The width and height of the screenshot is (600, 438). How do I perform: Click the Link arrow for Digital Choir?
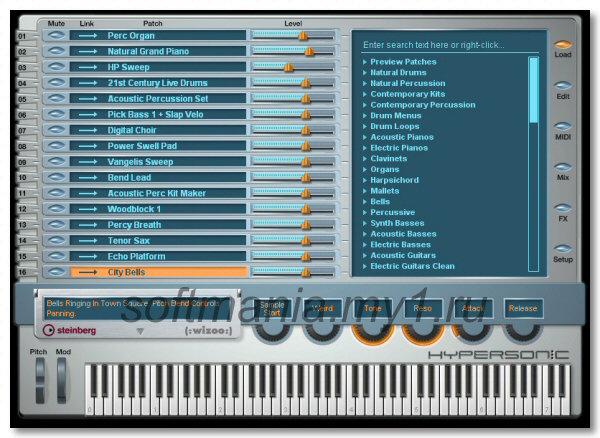pyautogui.click(x=88, y=130)
